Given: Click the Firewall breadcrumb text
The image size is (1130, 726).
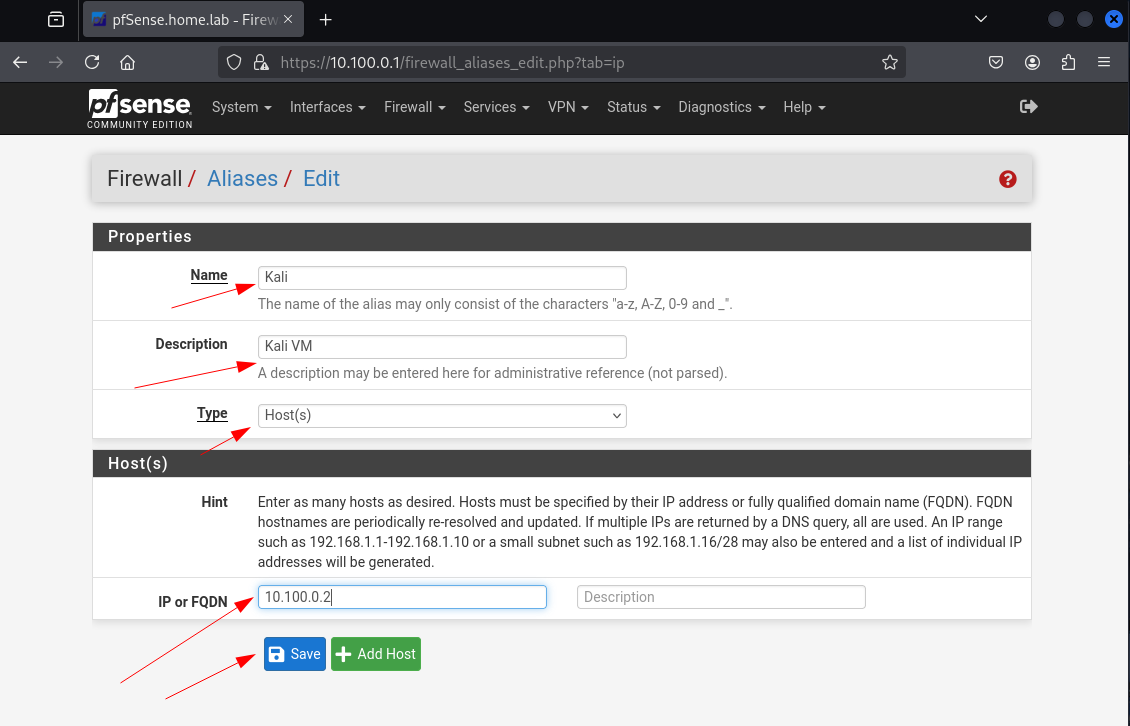Looking at the screenshot, I should pos(144,179).
